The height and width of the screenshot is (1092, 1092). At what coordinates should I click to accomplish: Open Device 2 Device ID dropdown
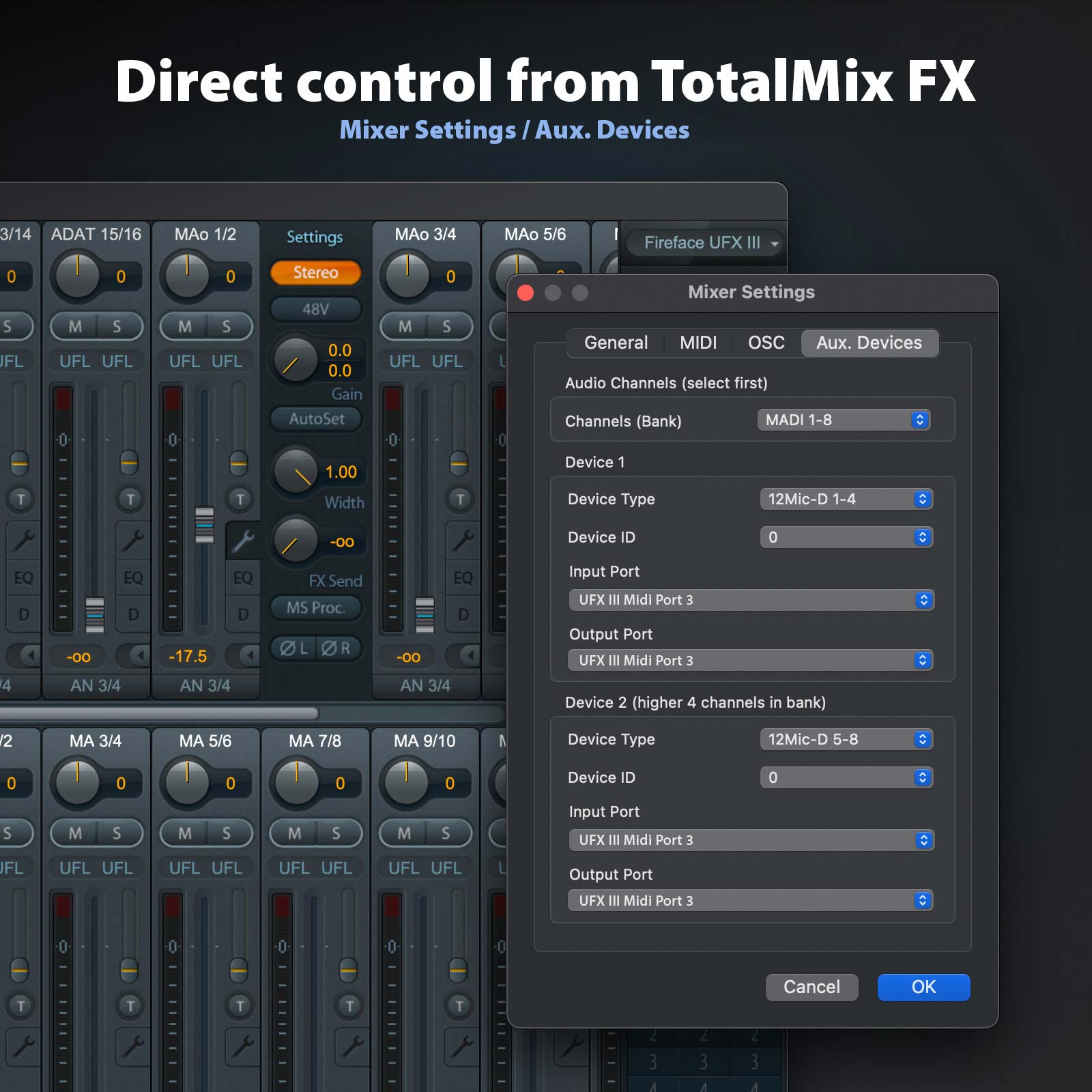846,777
